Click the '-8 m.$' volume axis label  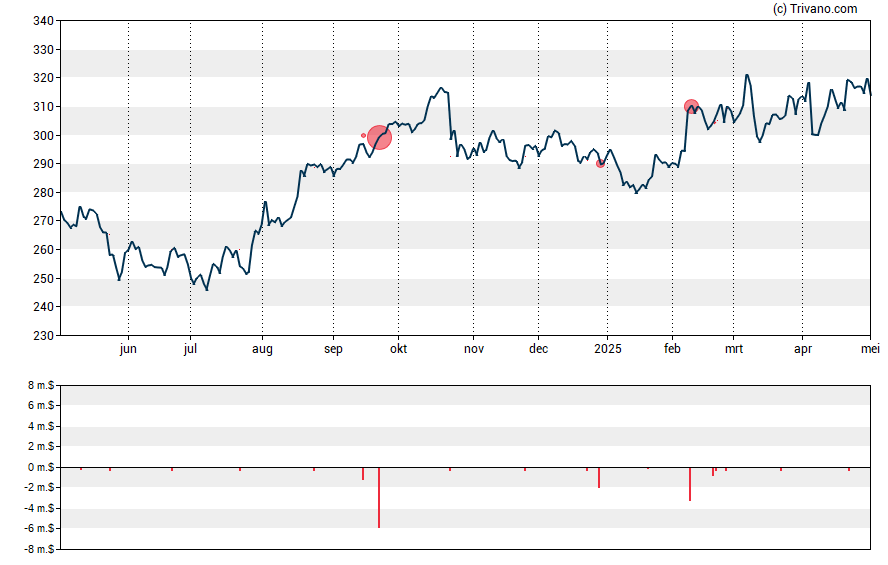39,549
